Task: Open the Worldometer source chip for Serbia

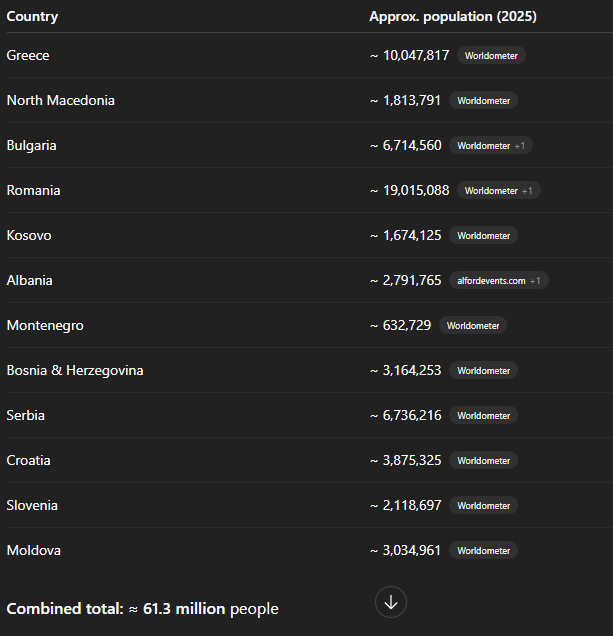Action: (x=483, y=416)
